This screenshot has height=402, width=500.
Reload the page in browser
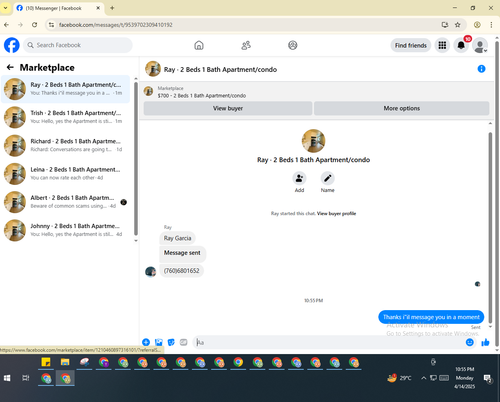coord(34,25)
